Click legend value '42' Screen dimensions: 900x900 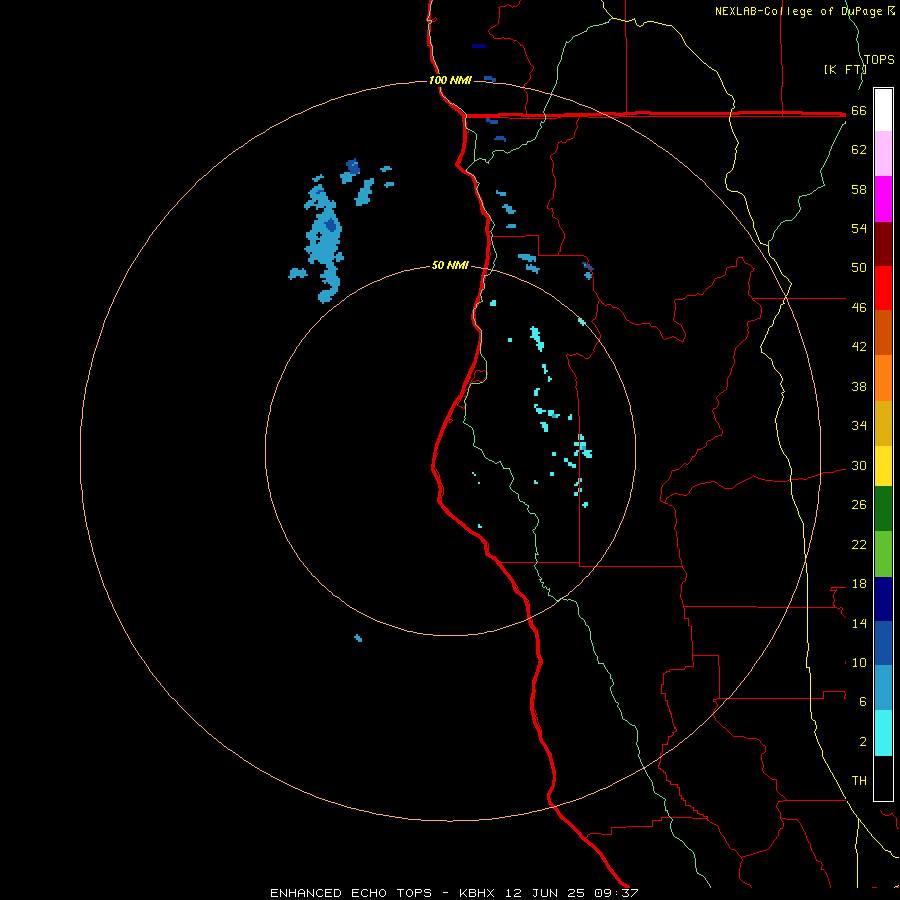click(x=859, y=347)
